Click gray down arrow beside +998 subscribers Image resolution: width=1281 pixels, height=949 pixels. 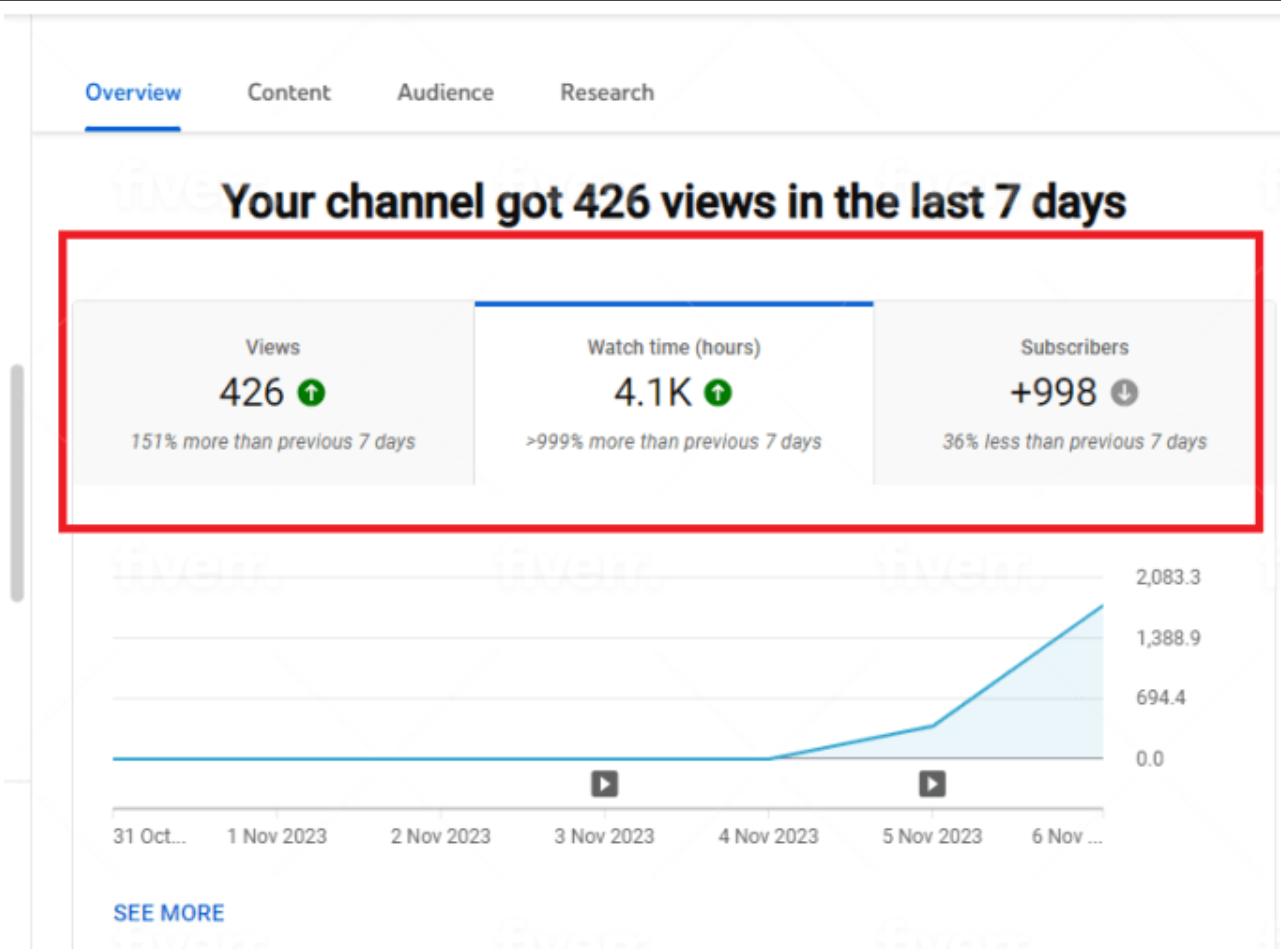pos(1124,394)
